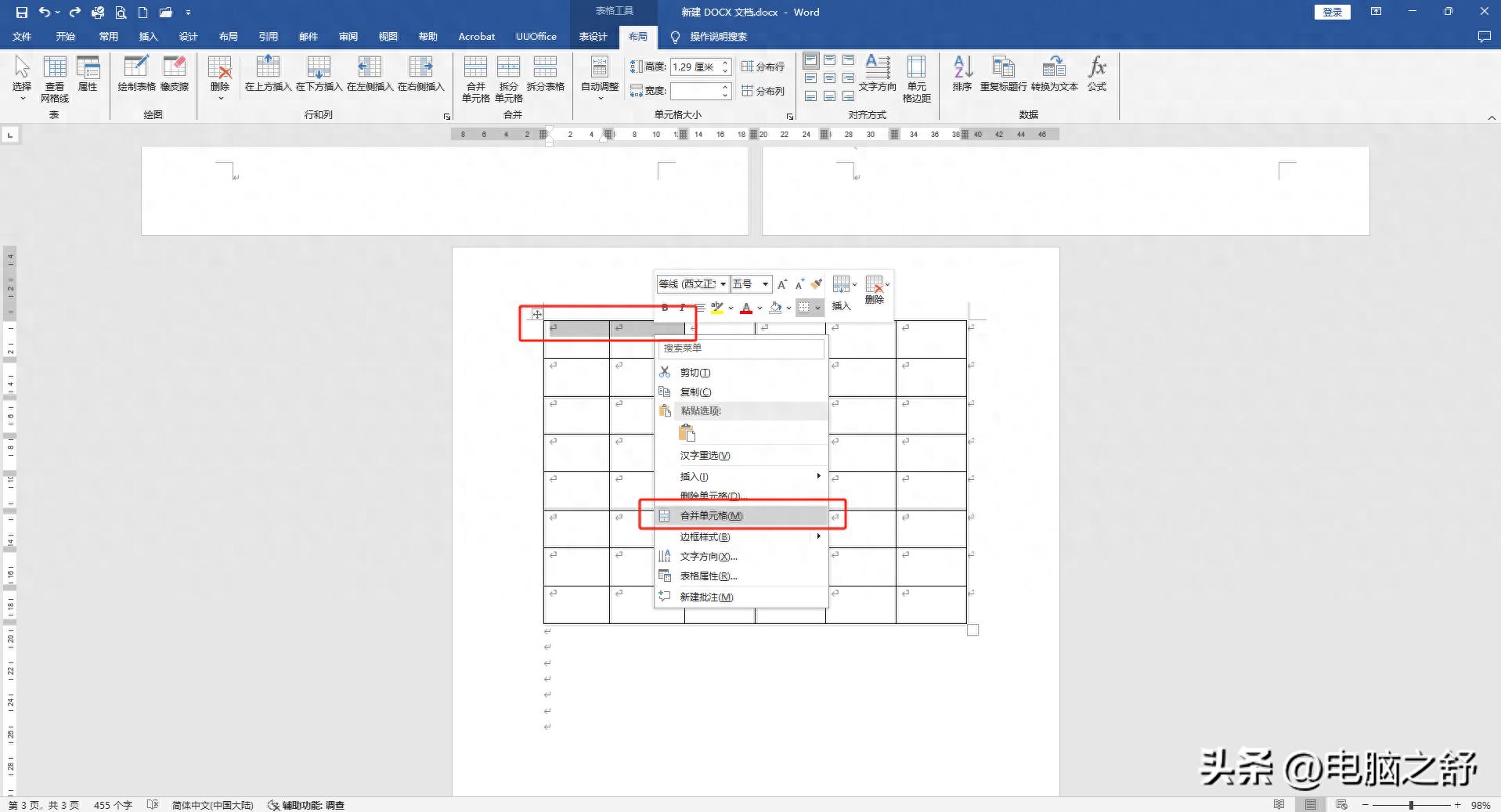Select the 橡皮擦 (Eraser) tool
This screenshot has width=1501, height=812.
point(175,74)
